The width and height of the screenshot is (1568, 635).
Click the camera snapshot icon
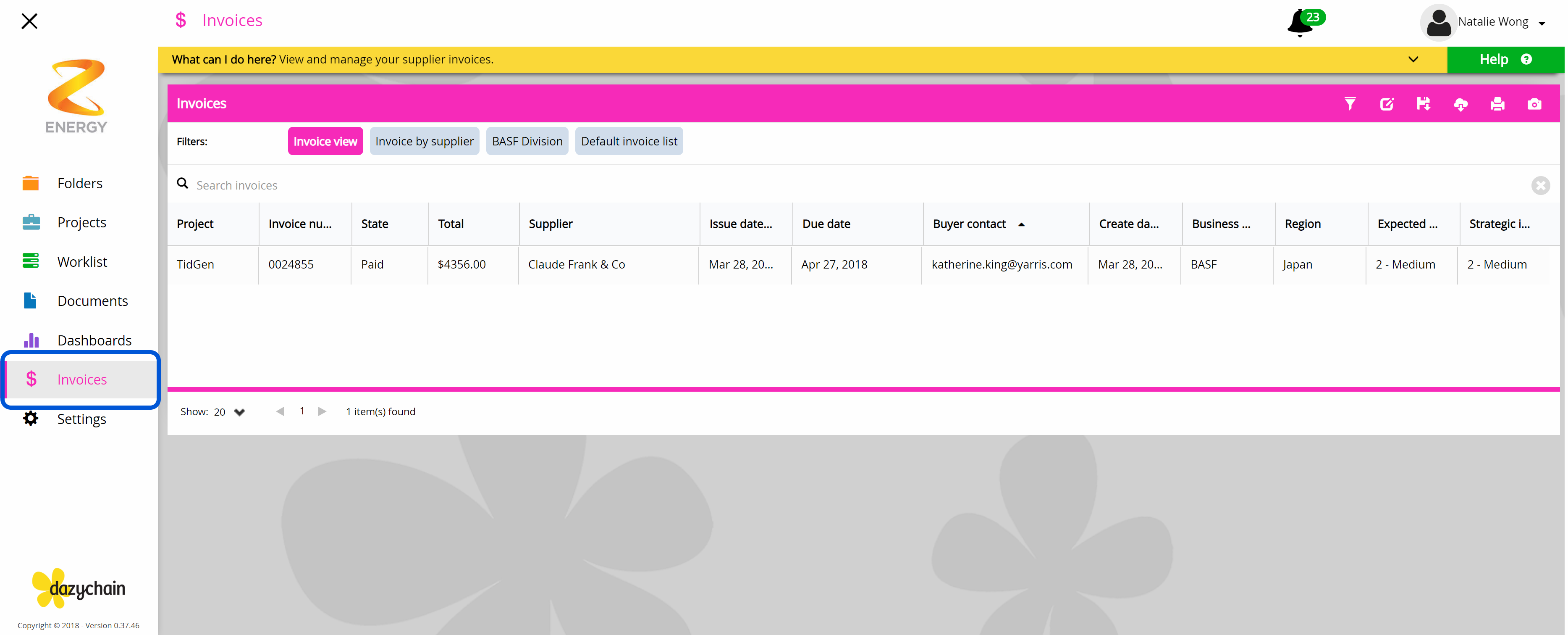[1534, 104]
